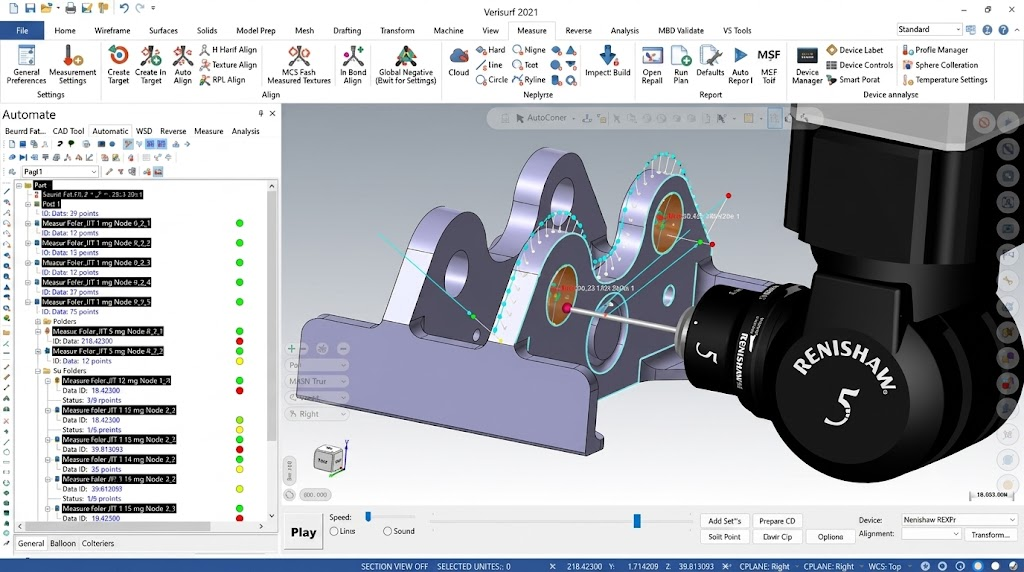The width and height of the screenshot is (1024, 572).
Task: Open report Defaults
Action: (x=710, y=61)
